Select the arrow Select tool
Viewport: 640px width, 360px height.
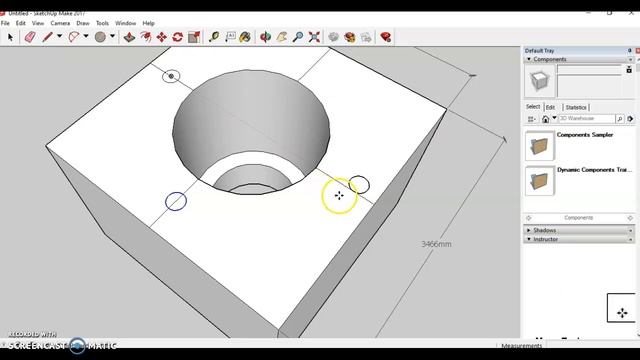coord(11,37)
